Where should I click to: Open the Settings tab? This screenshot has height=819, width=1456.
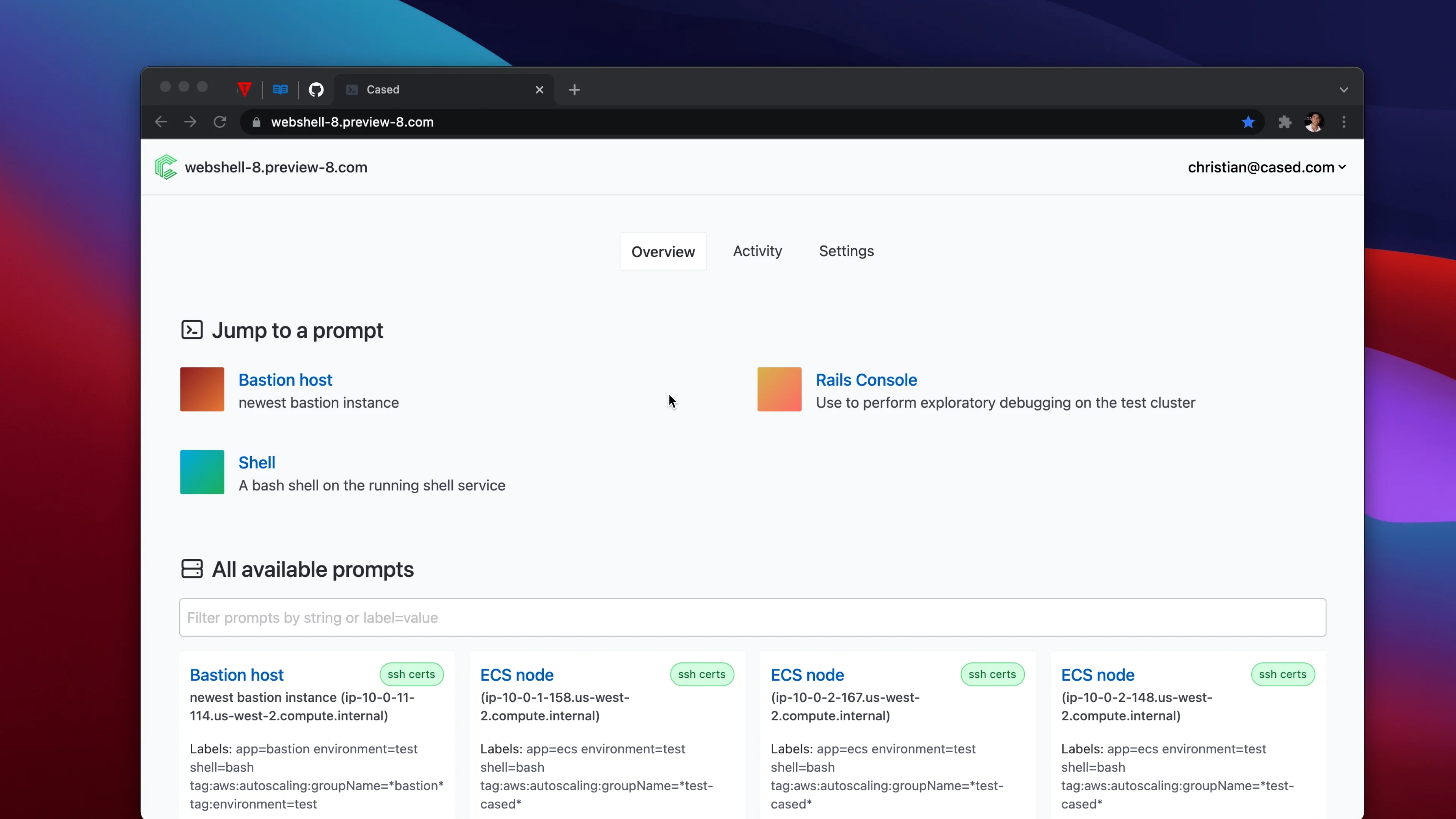coord(846,251)
